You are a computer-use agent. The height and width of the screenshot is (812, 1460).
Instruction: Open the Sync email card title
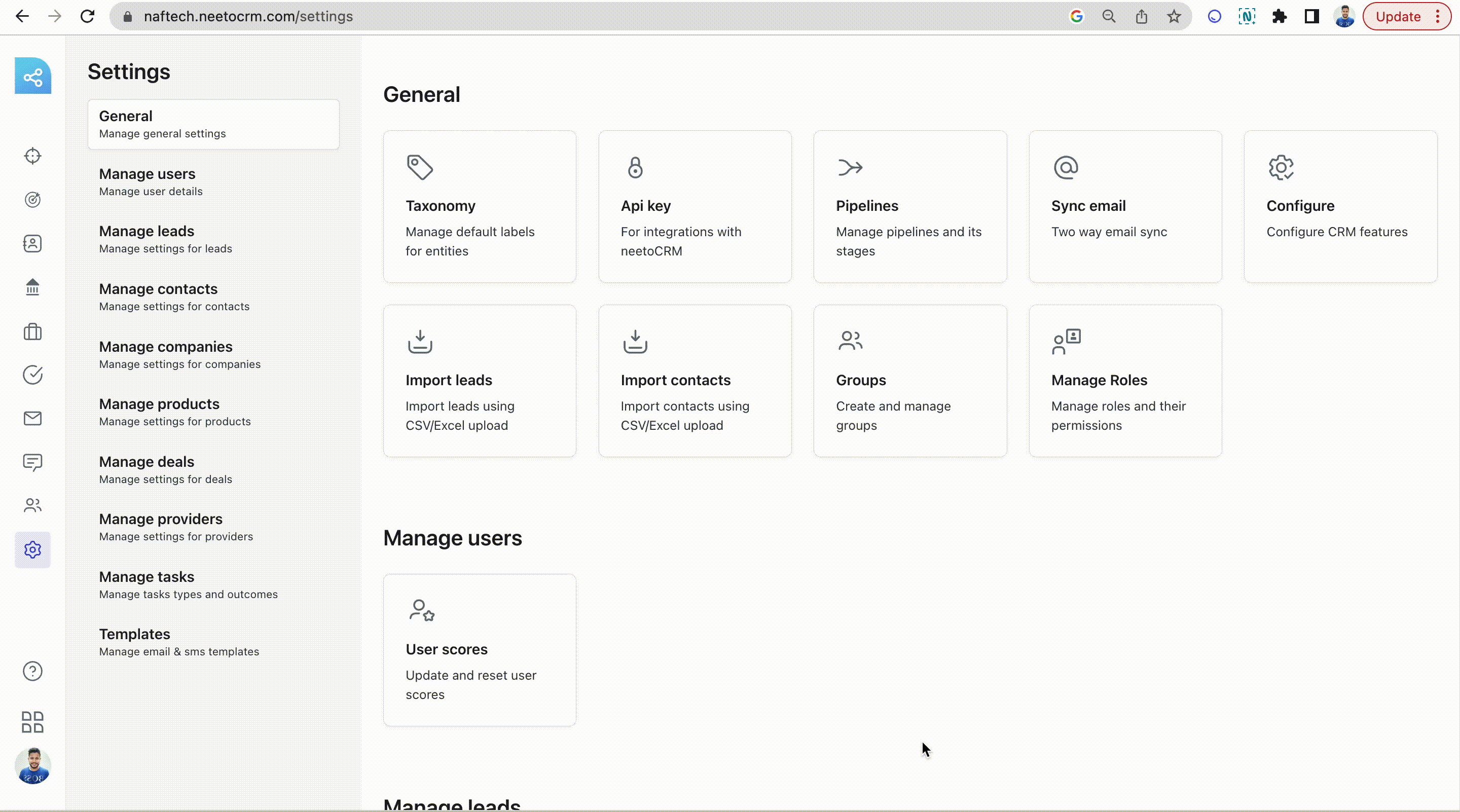pyautogui.click(x=1088, y=206)
